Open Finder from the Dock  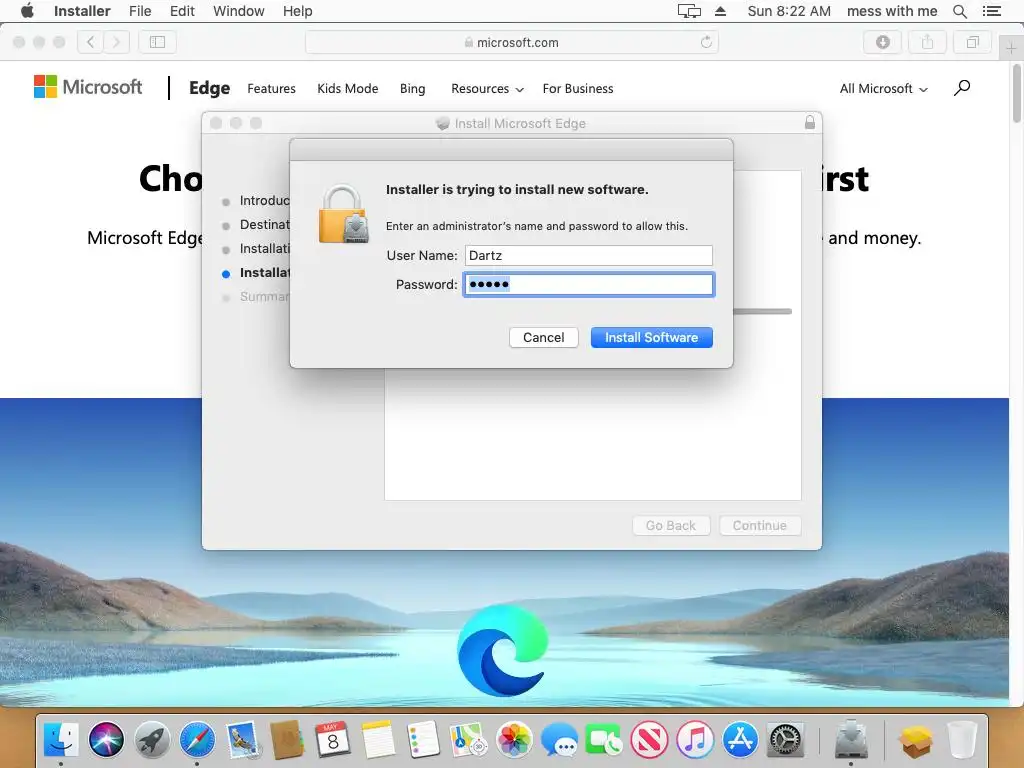click(61, 740)
